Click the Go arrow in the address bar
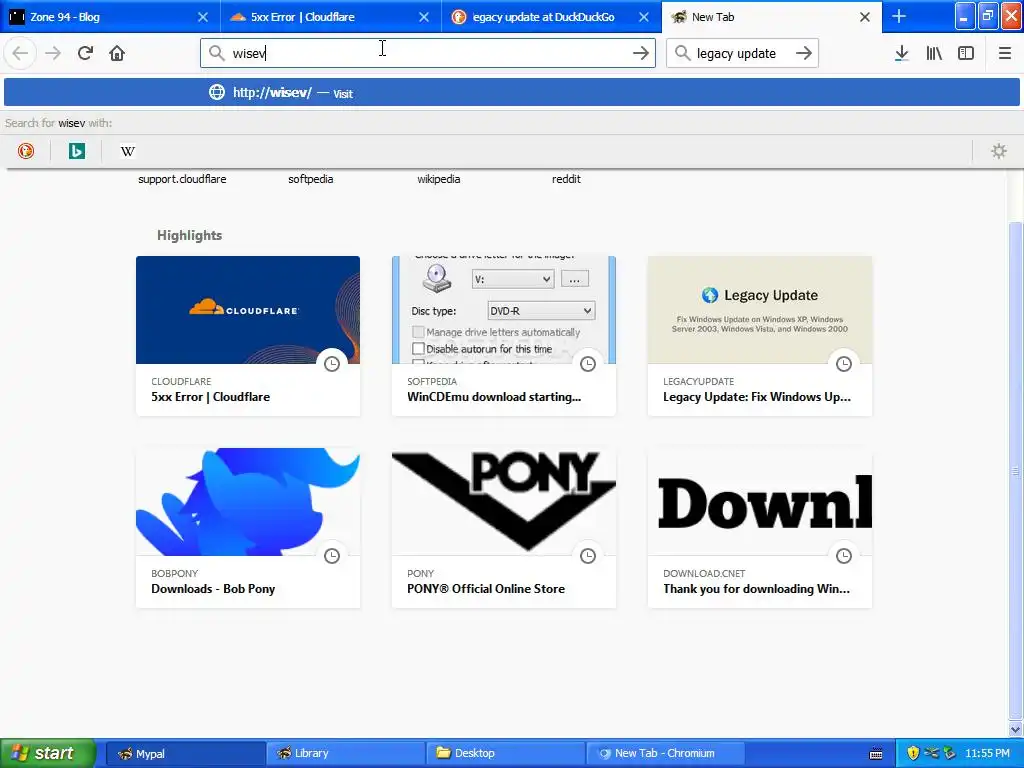 (641, 53)
